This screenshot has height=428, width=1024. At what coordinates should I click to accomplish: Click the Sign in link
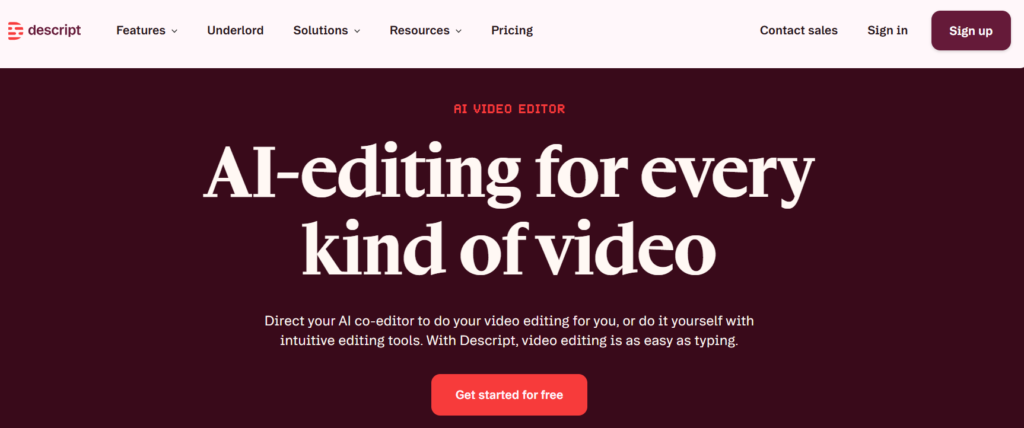point(888,31)
